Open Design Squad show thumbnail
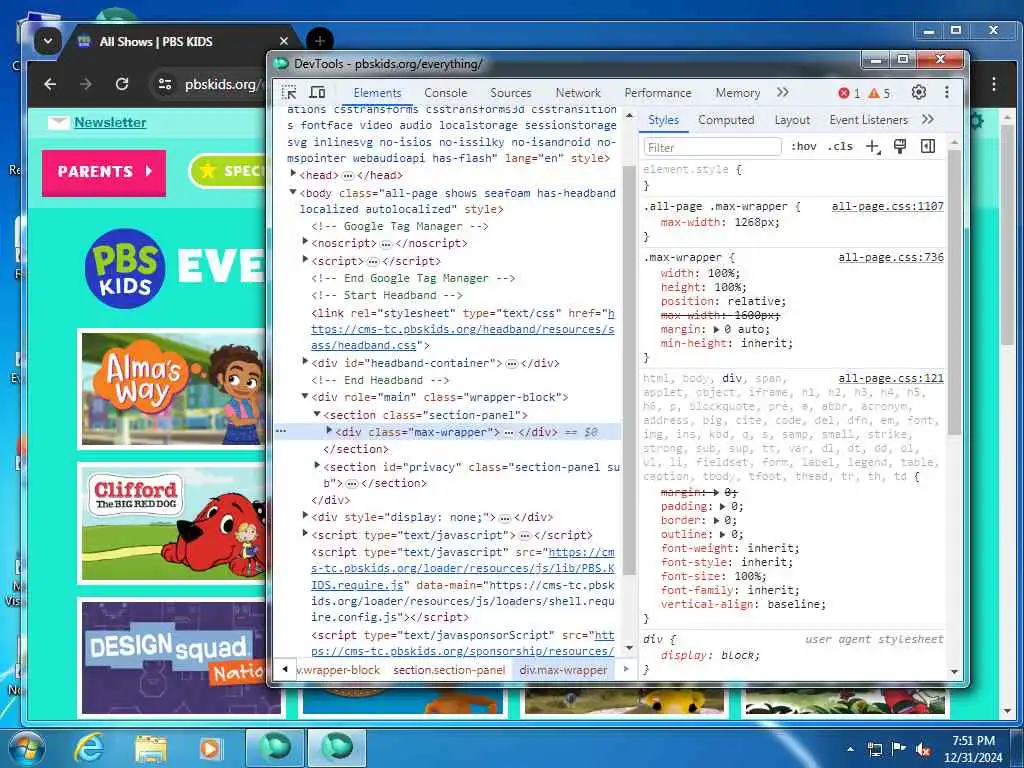 click(181, 658)
